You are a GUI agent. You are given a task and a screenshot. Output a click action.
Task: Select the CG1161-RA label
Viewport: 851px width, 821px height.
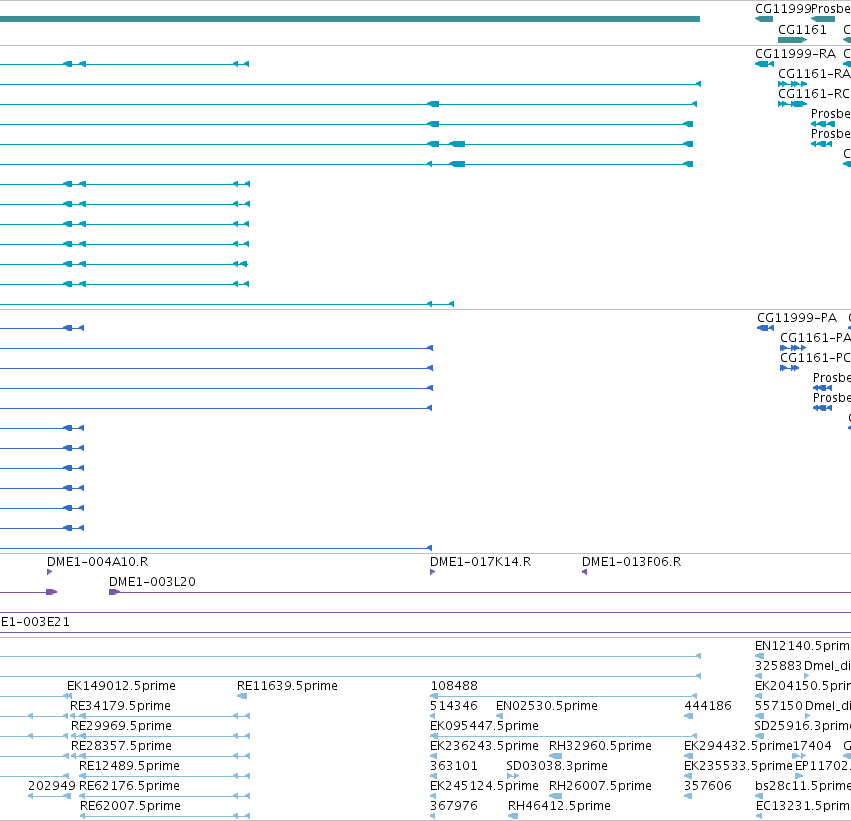[814, 73]
